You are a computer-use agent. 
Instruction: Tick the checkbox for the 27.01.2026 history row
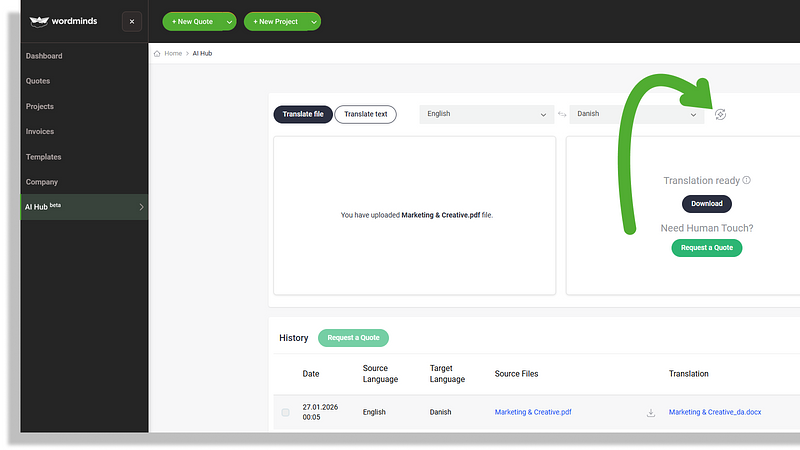[x=286, y=412]
